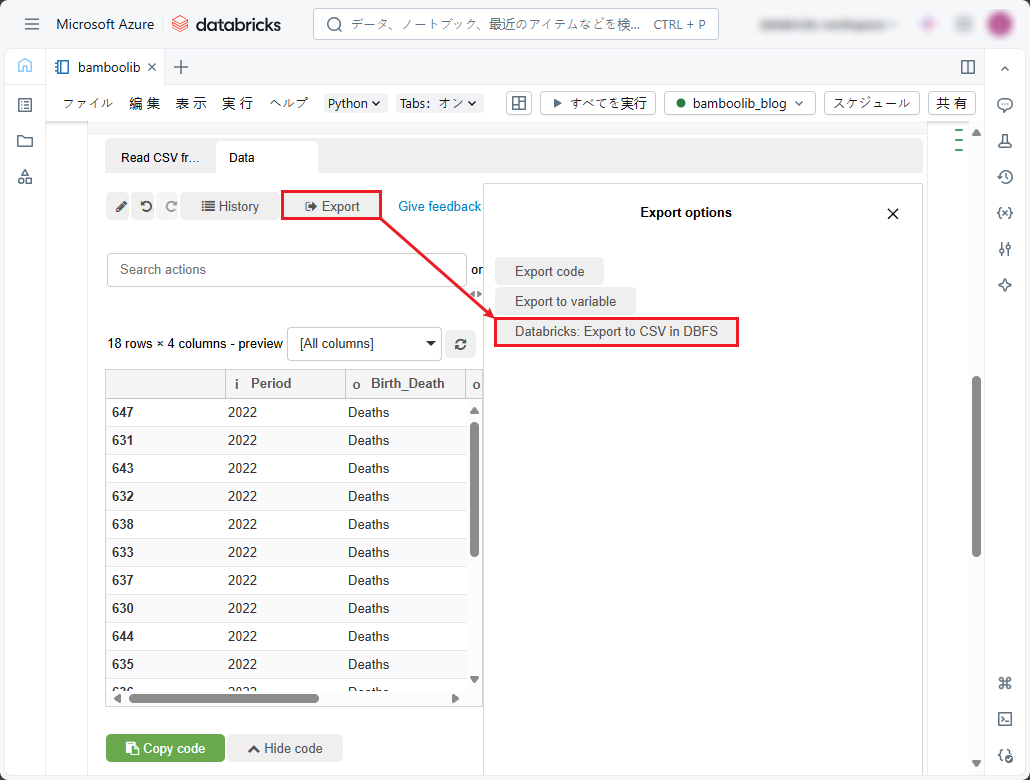1030x780 pixels.
Task: Open the Assistant sparkle icon
Action: coord(1005,285)
